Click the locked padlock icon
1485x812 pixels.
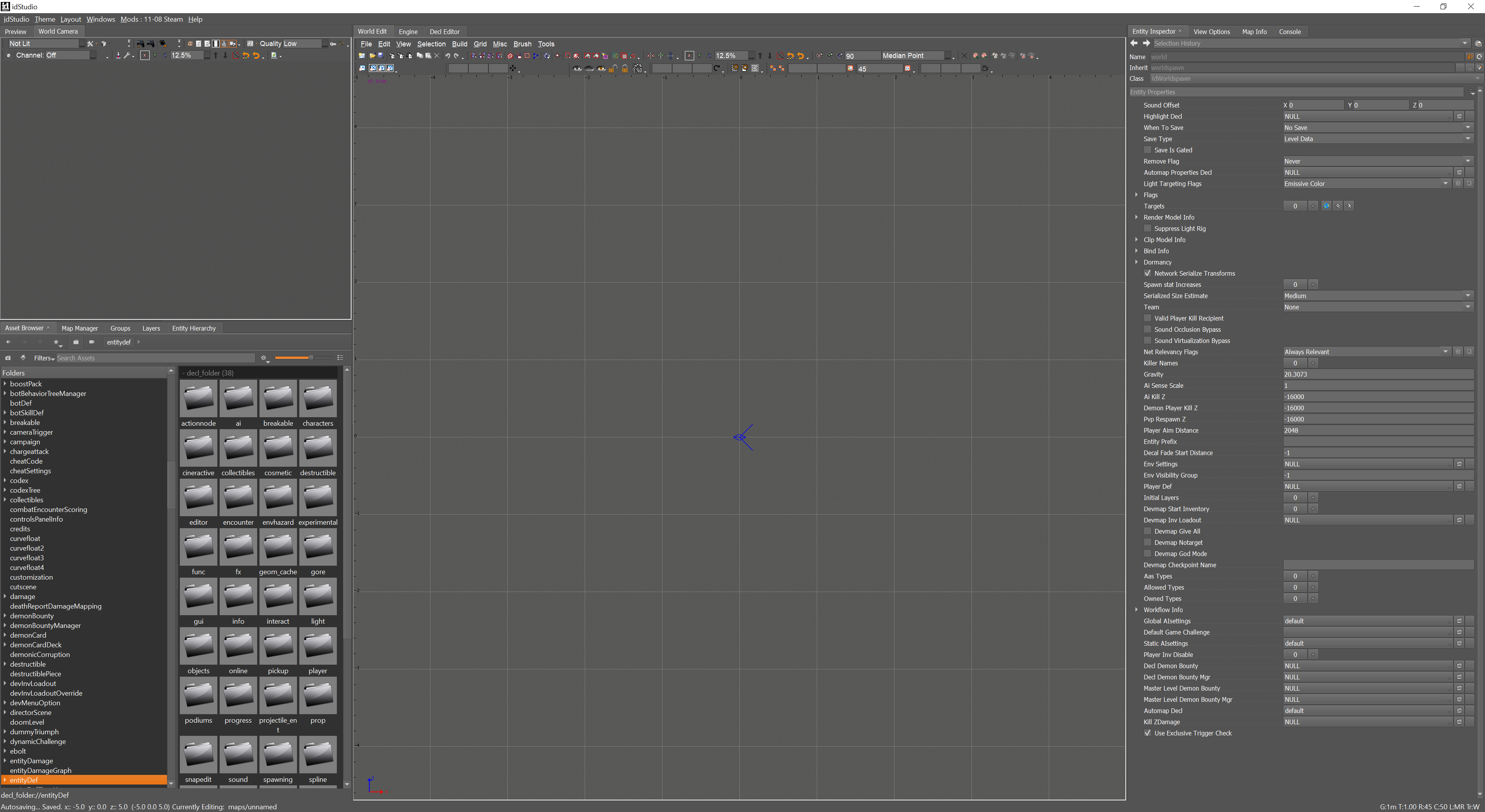click(625, 68)
